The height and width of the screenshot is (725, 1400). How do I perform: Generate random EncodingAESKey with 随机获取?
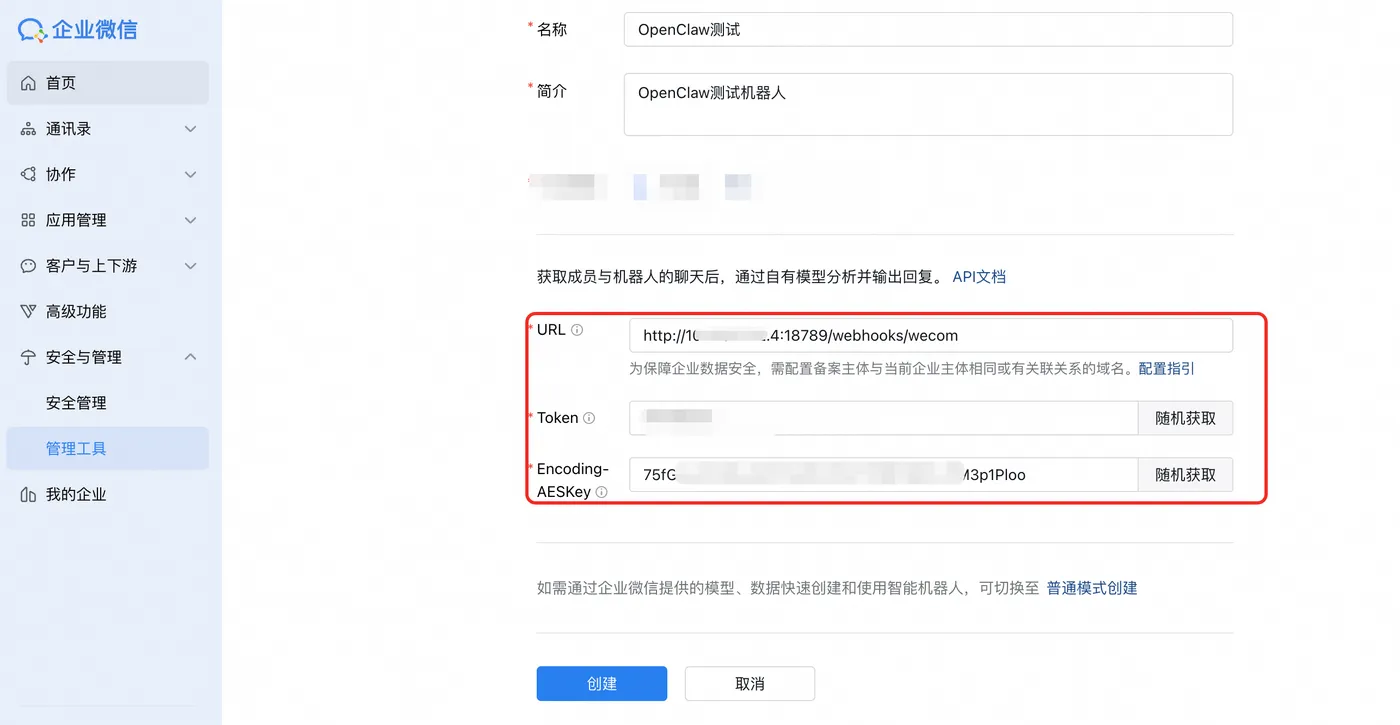[x=1185, y=475]
